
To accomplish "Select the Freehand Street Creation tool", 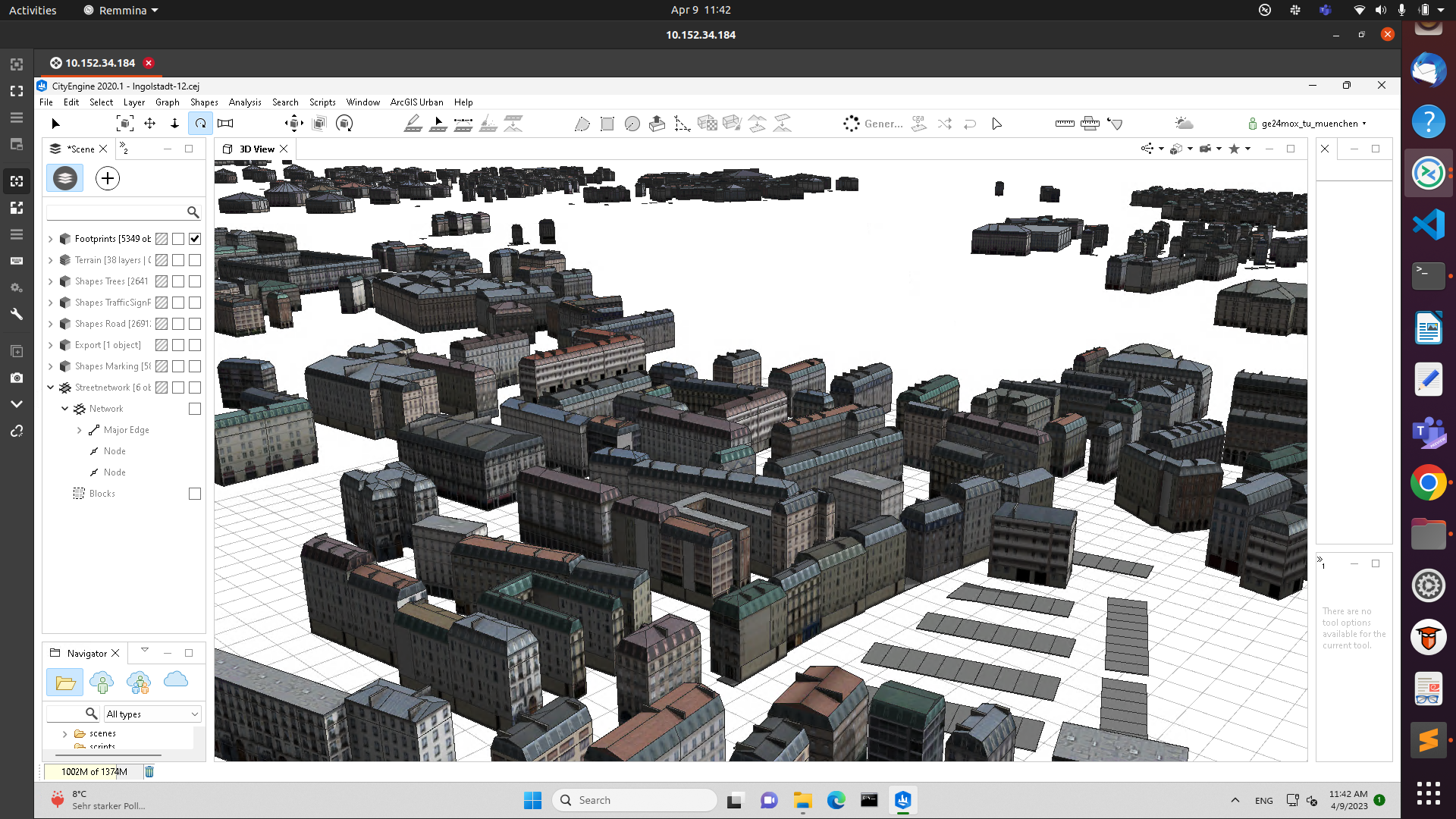I will 438,124.
